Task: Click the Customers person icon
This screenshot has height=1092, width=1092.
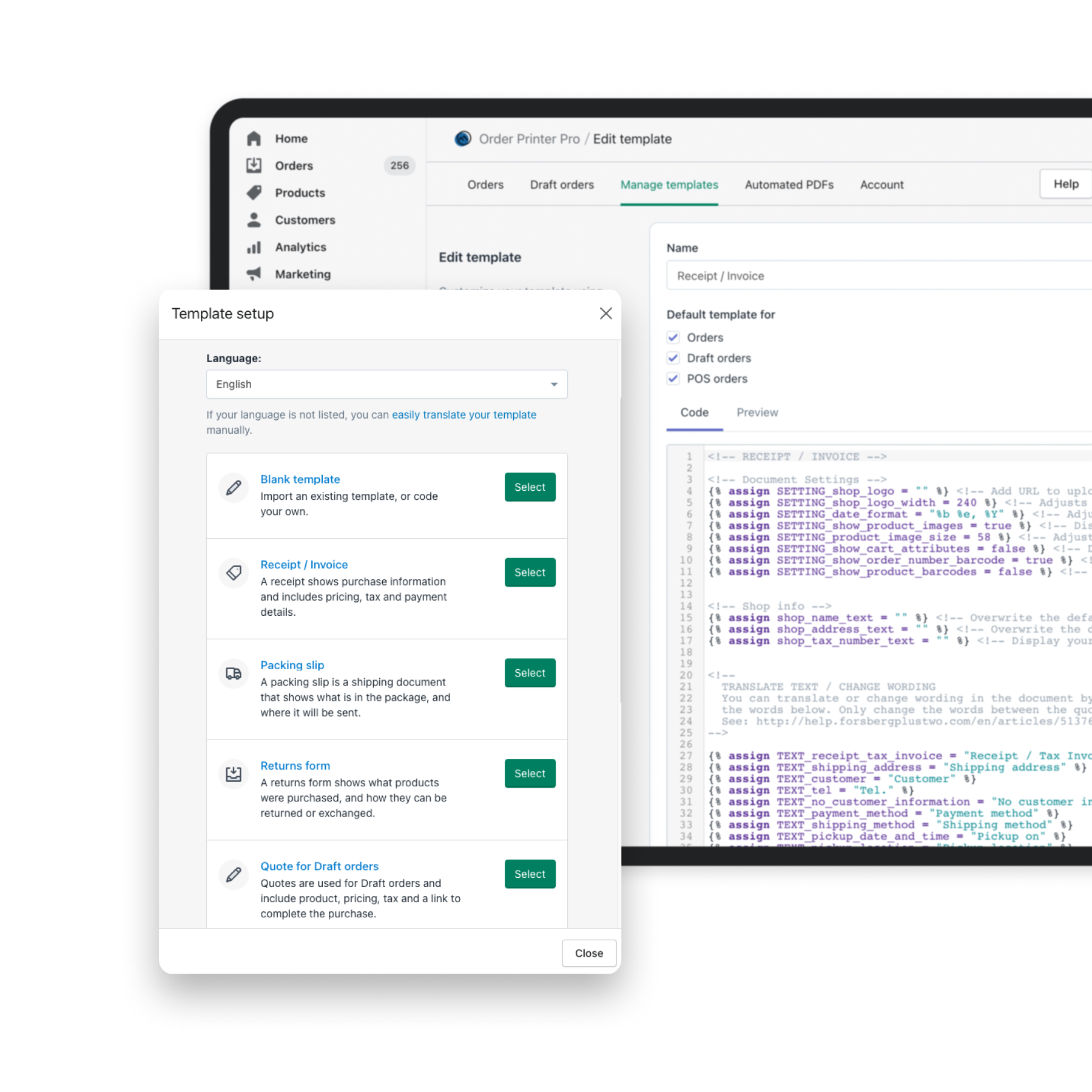Action: (x=254, y=220)
